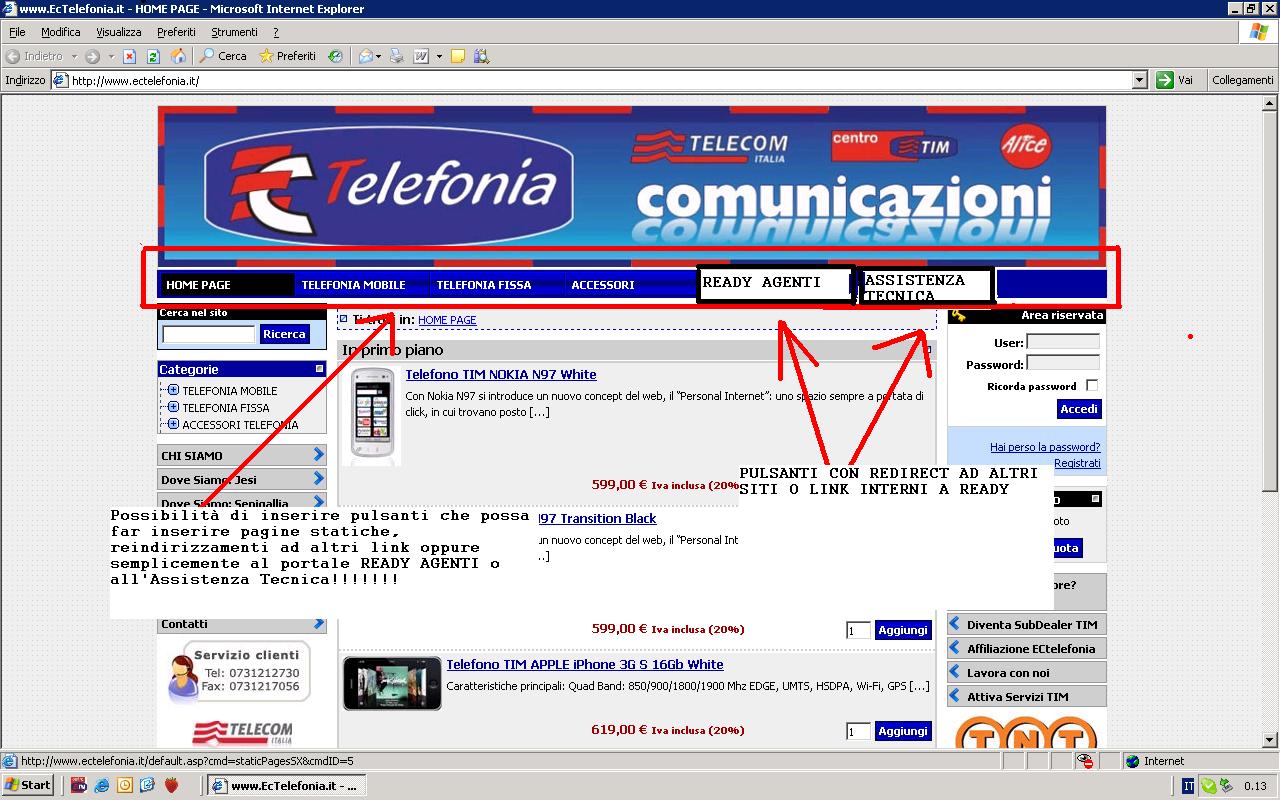Click the strawberry quick launch icon
Screen dimensions: 1280x800
[171, 785]
